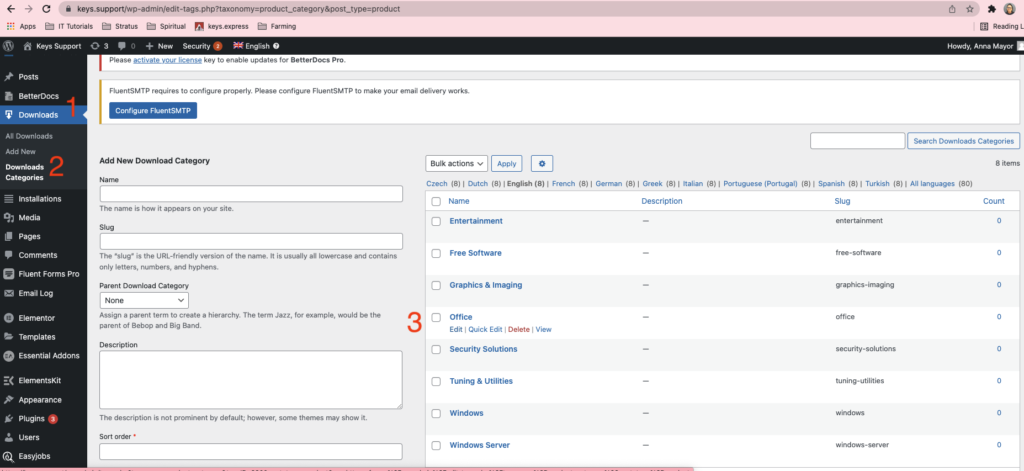Screen dimensions: 1024x471
Task: Click the Name input field for new category
Action: click(251, 194)
